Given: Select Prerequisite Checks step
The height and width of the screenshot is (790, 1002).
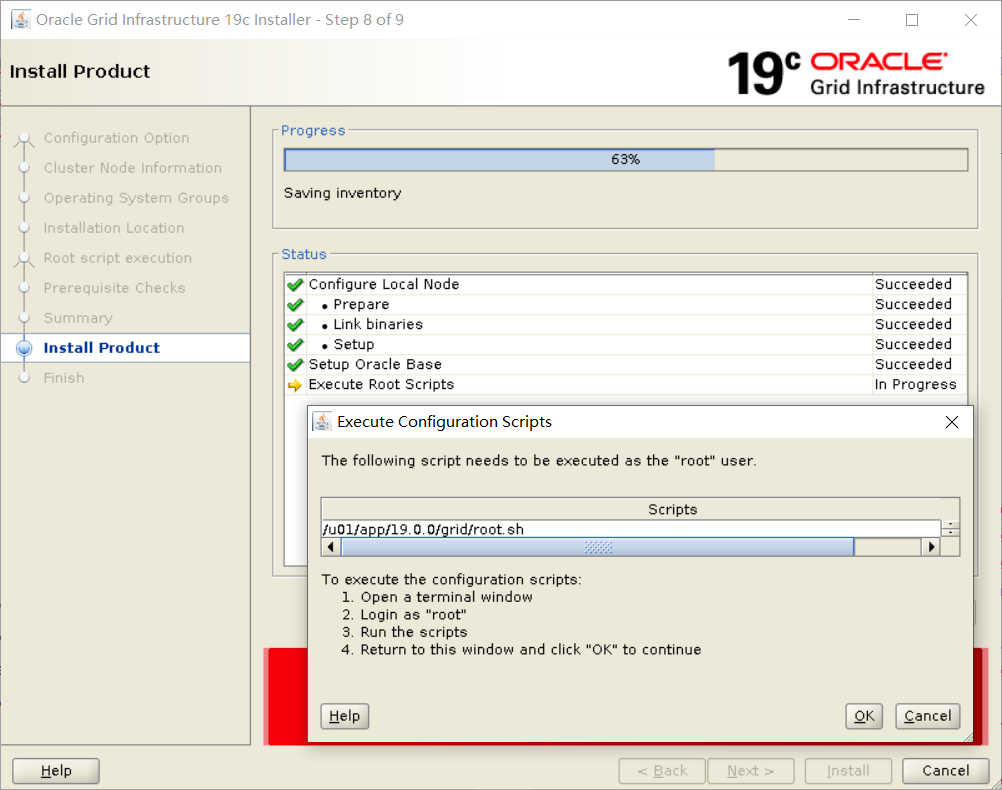Looking at the screenshot, I should coord(114,288).
